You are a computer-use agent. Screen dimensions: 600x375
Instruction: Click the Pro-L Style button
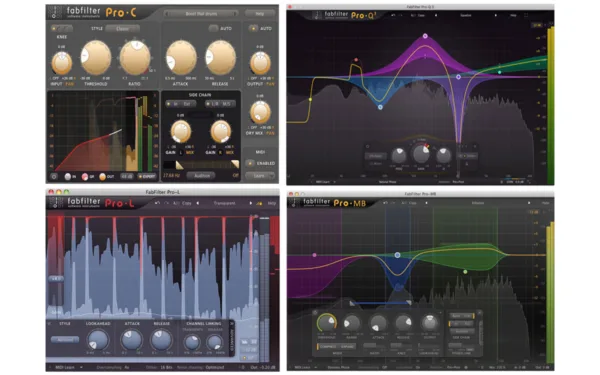coord(65,339)
